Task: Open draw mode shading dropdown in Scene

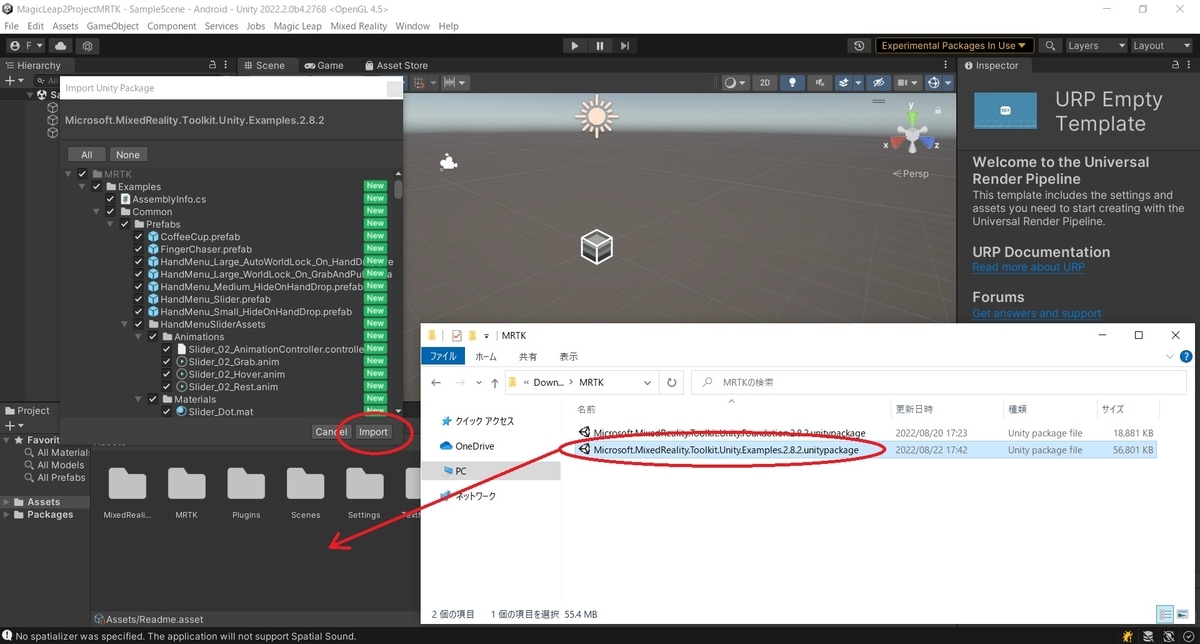Action: click(x=734, y=83)
